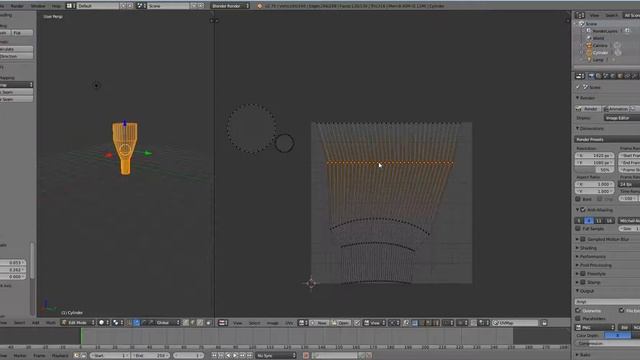
Task: Toggle the Freestyle checkbox
Action: coord(583,273)
